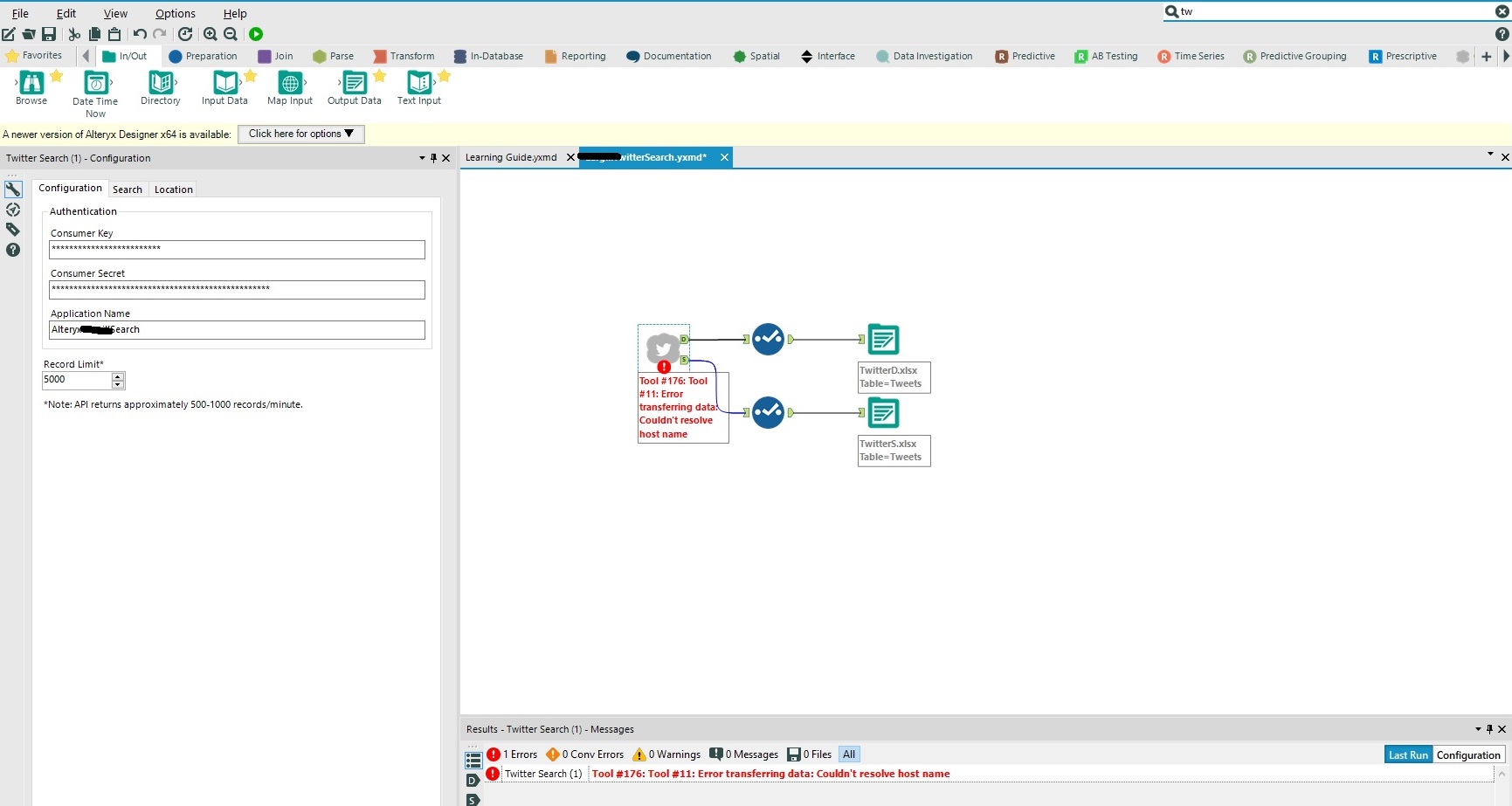Expand the Configuration panel dropdown arrow
This screenshot has width=1512, height=806.
(x=421, y=158)
